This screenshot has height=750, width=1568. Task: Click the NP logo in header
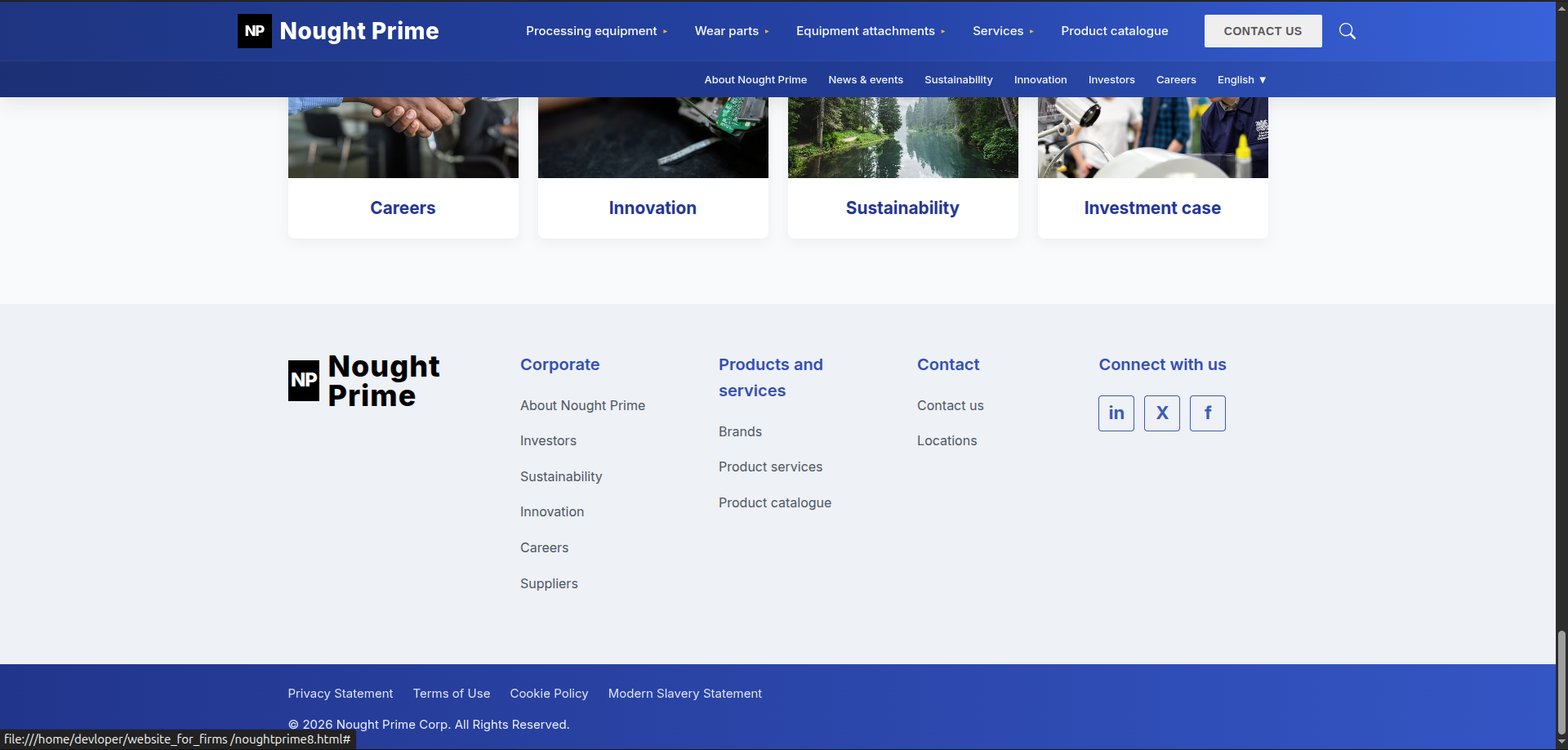point(255,31)
